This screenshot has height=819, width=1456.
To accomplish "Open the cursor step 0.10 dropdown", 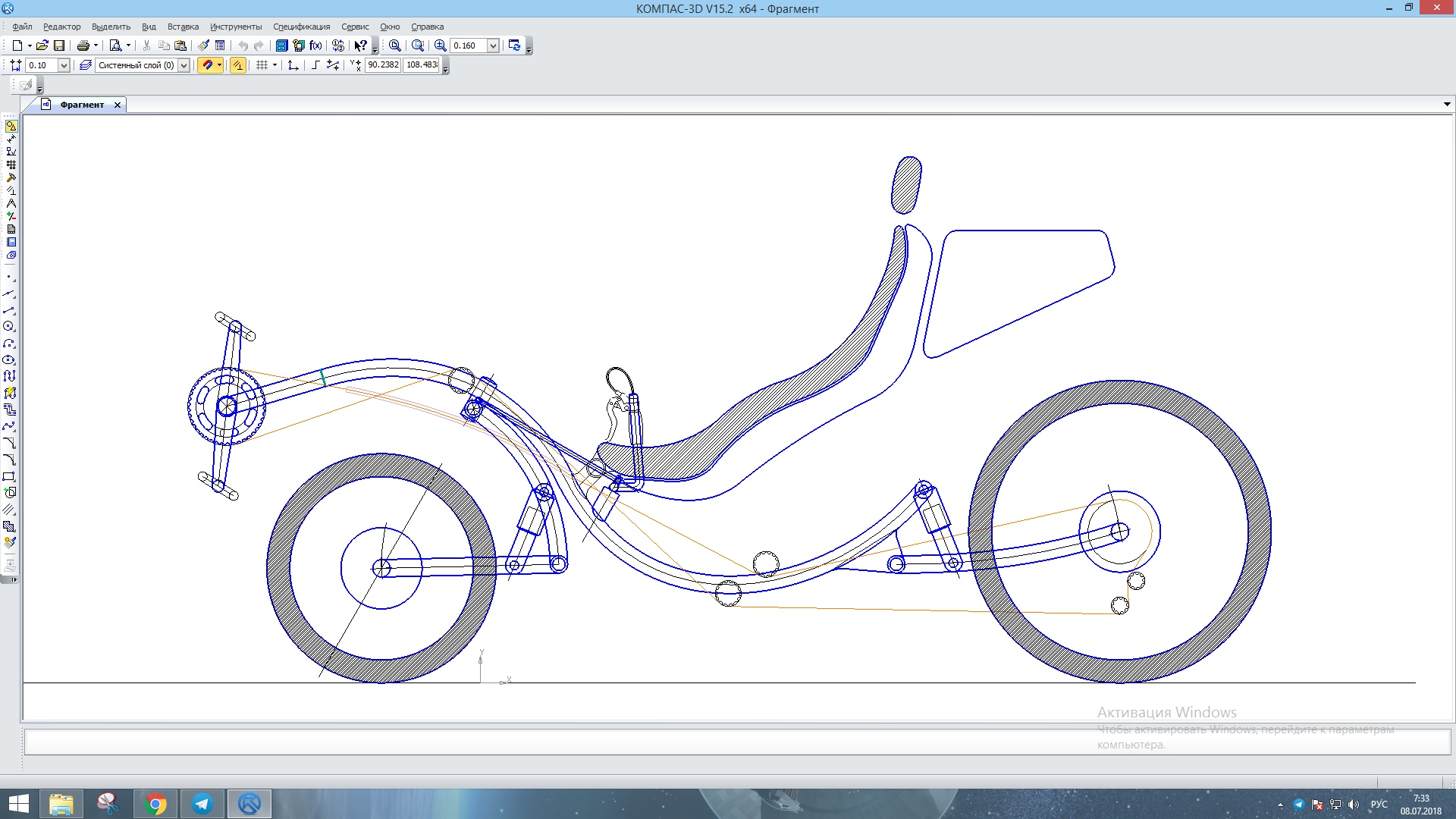I will [64, 65].
